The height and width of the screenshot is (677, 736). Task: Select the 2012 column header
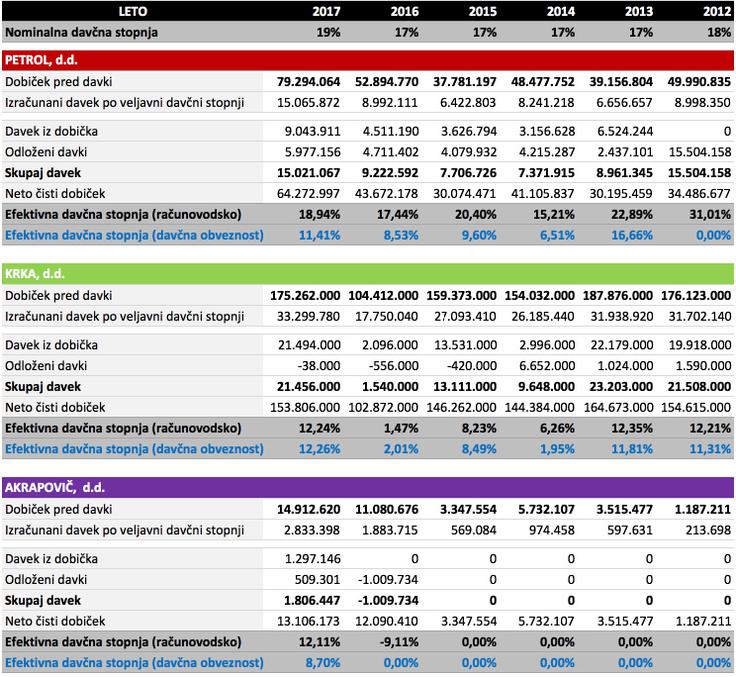(x=717, y=11)
